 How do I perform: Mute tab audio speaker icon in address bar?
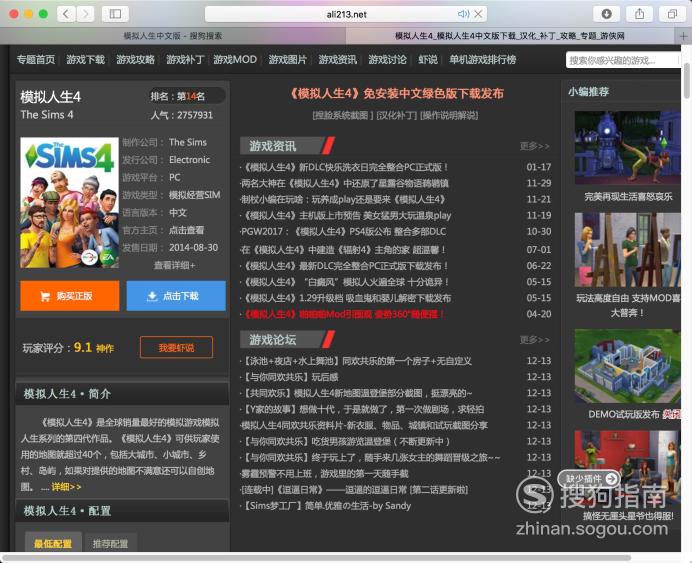(463, 14)
